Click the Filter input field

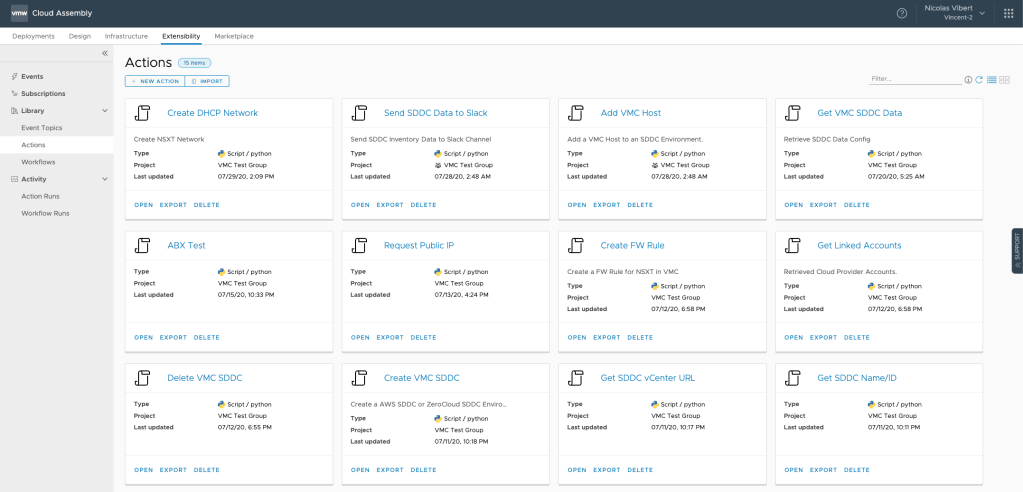914,79
